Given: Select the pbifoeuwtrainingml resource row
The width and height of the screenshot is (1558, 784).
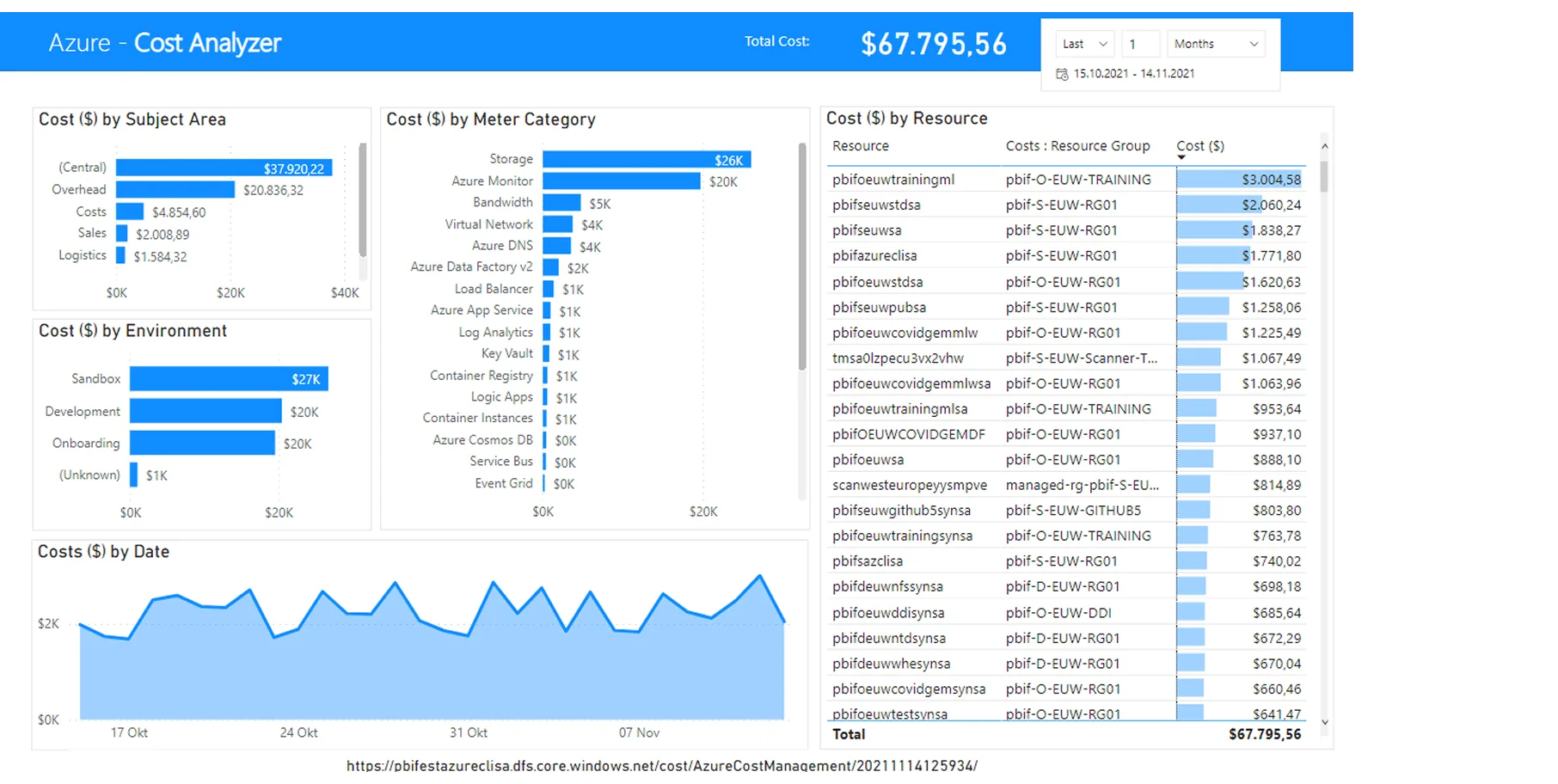Looking at the screenshot, I should [893, 180].
